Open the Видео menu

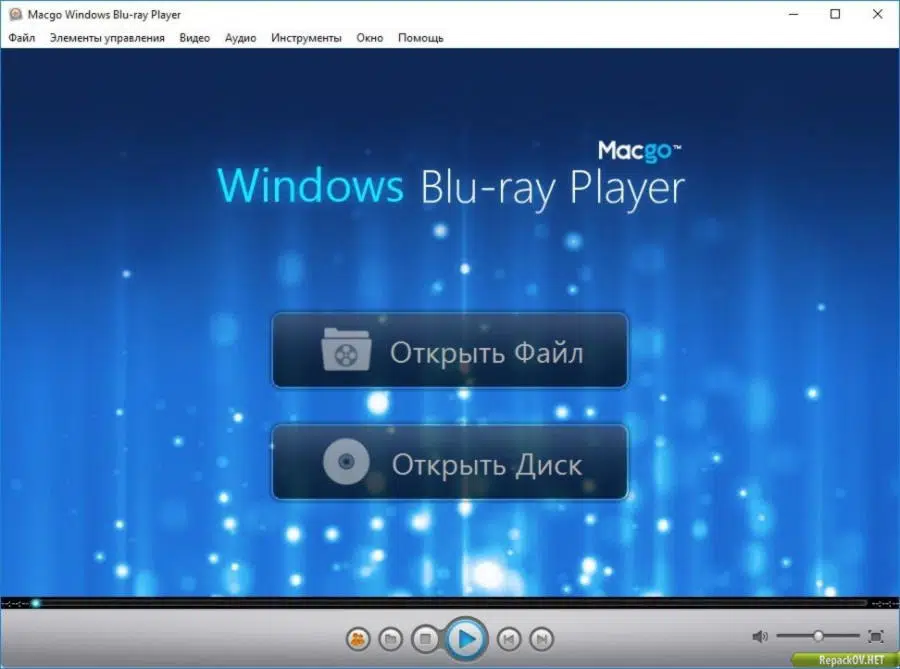point(195,38)
